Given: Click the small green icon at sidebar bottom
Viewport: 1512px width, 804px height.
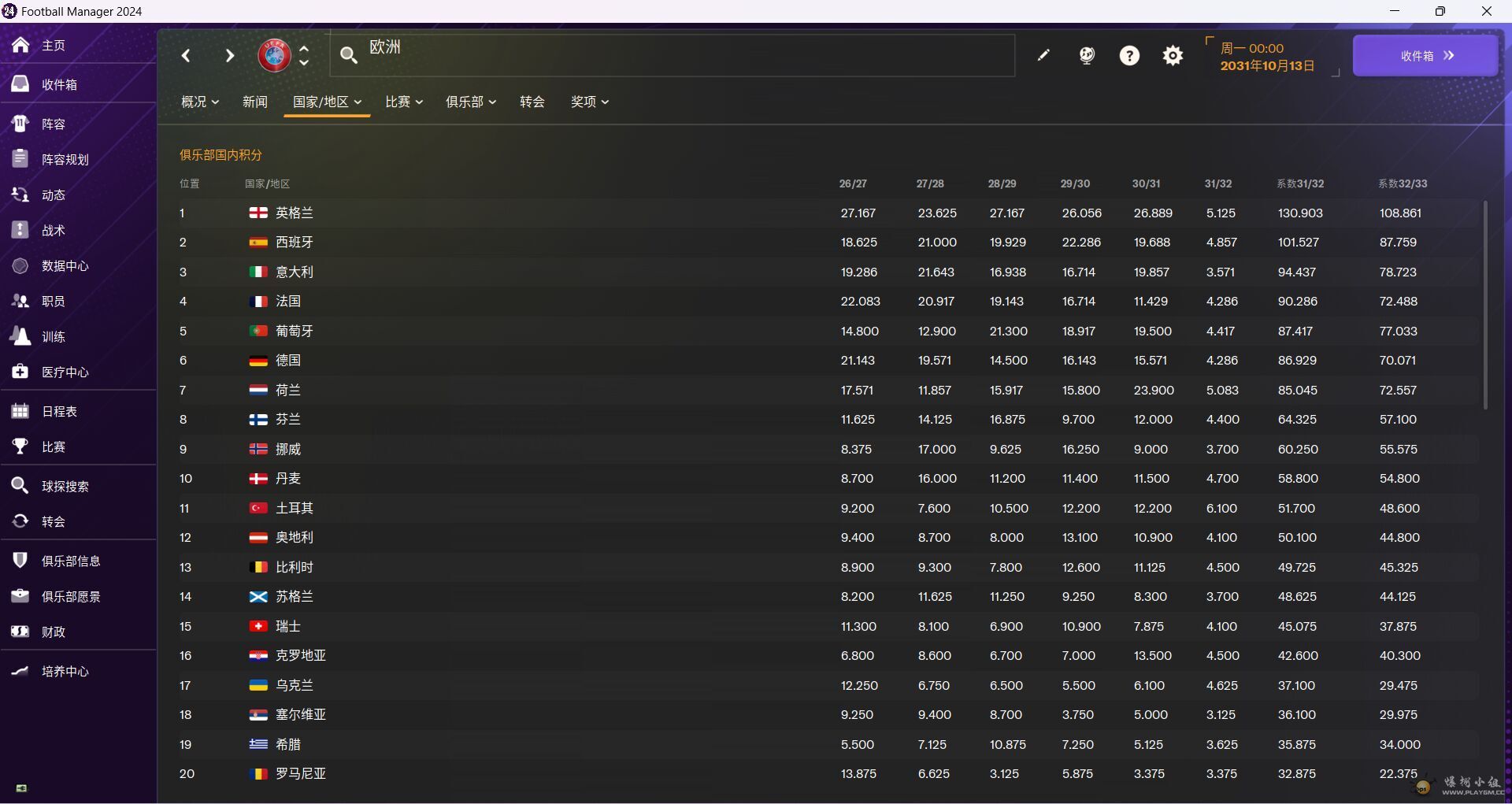Looking at the screenshot, I should [x=21, y=787].
